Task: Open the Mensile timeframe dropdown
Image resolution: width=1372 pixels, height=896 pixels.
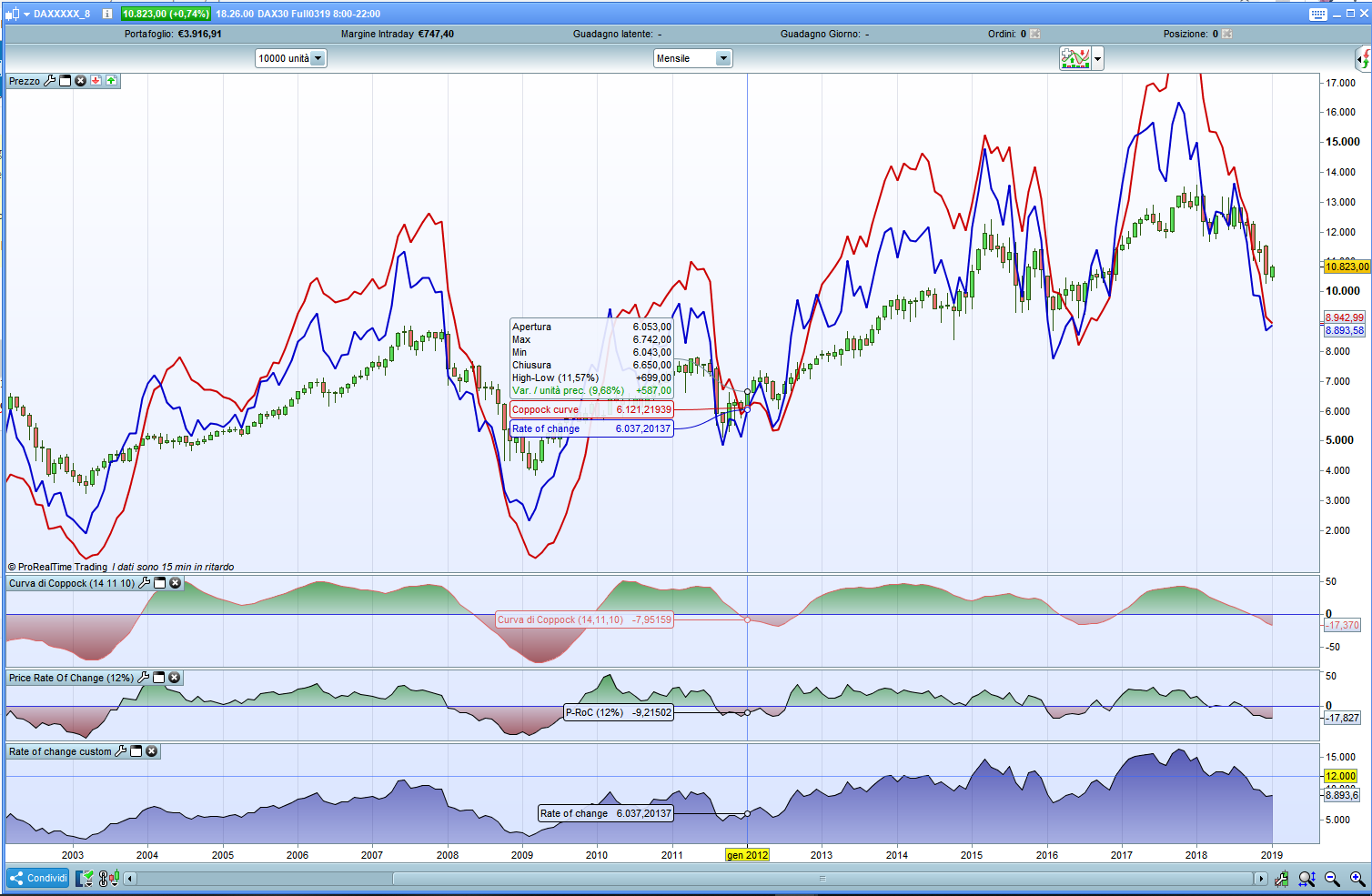Action: pos(693,58)
